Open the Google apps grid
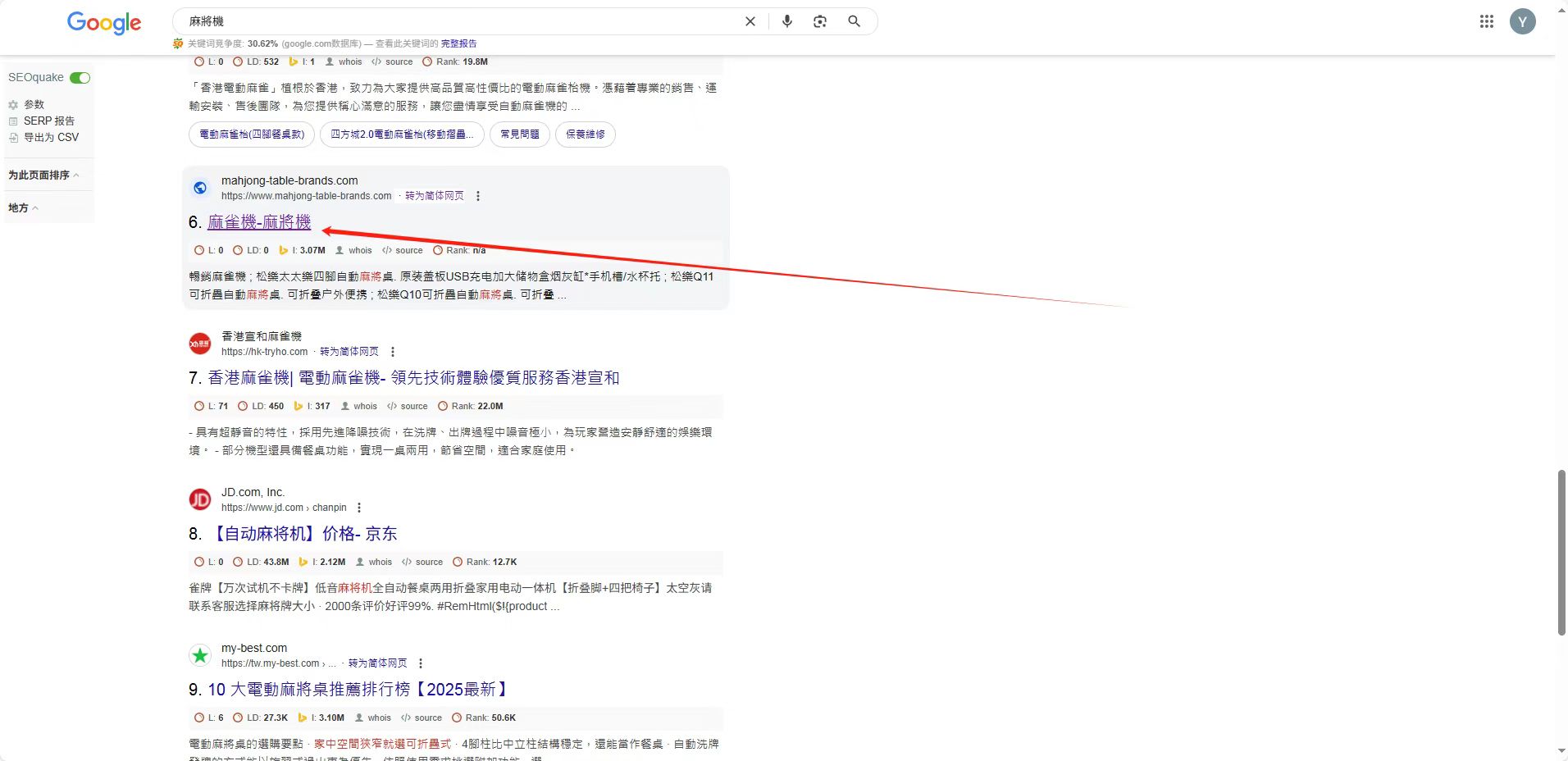The width and height of the screenshot is (1568, 761). tap(1486, 21)
